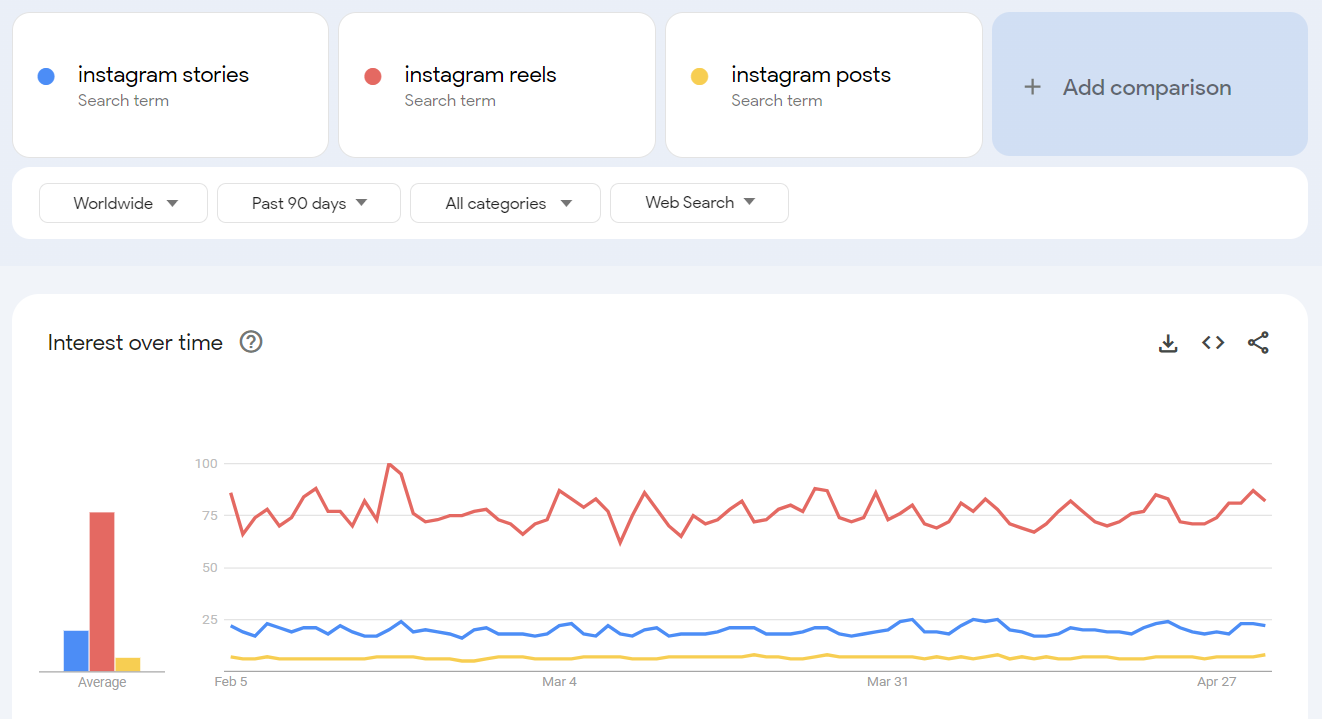Screen dimensions: 1322x719
Task: Open the Worldwide region dropdown
Action: pyautogui.click(x=122, y=202)
